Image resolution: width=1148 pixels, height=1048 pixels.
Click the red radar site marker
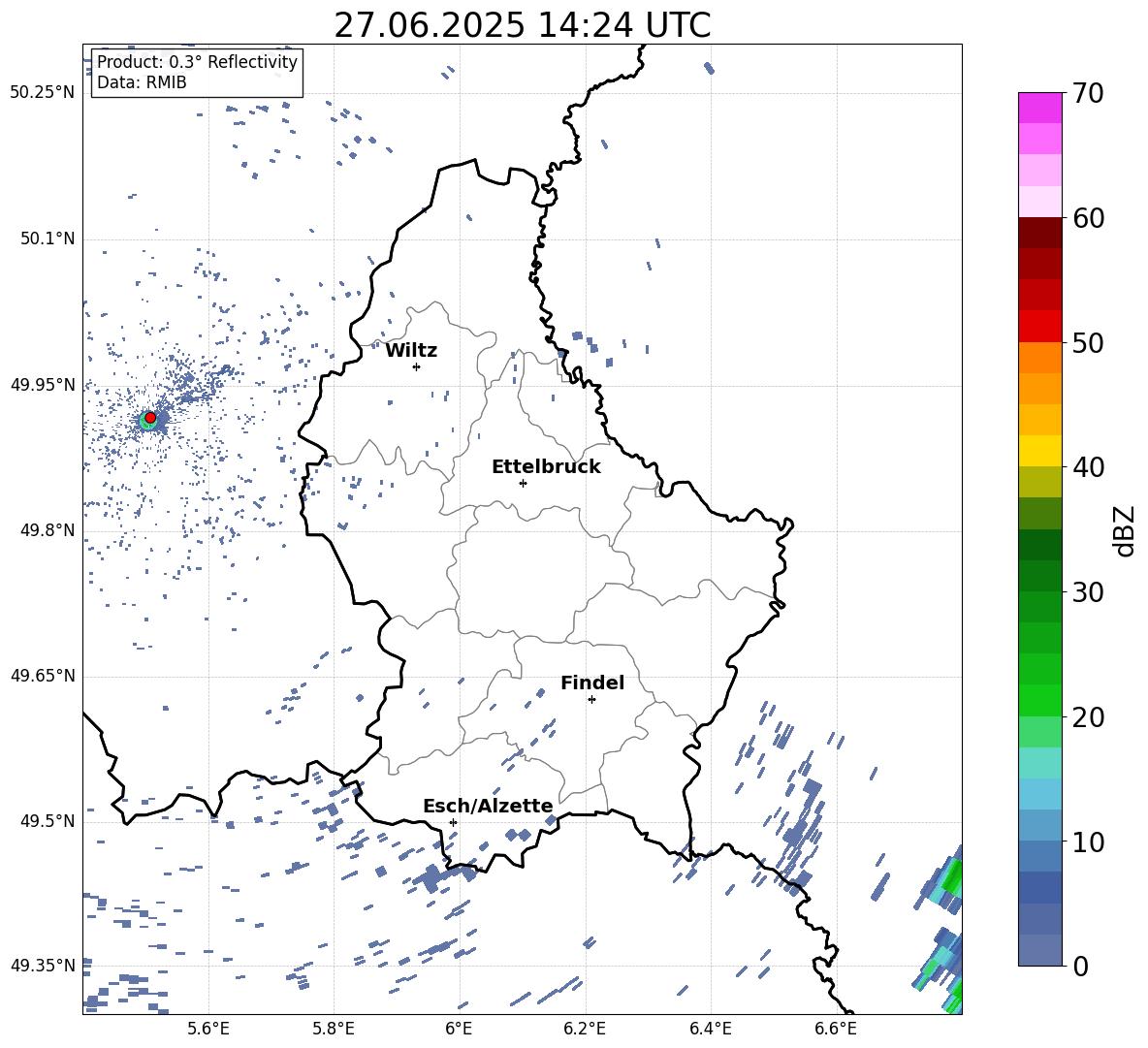point(150,418)
